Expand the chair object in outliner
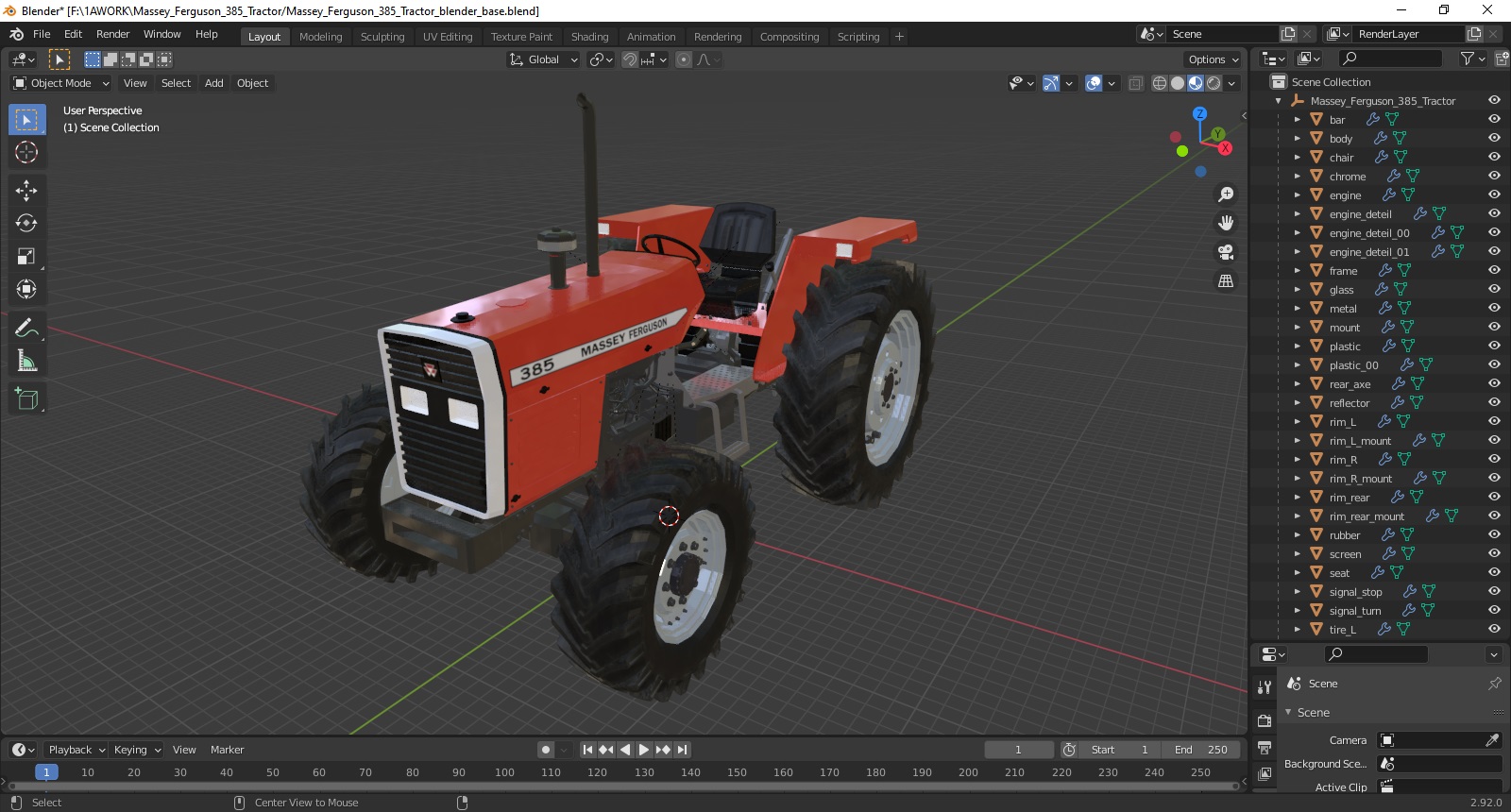 1297,158
